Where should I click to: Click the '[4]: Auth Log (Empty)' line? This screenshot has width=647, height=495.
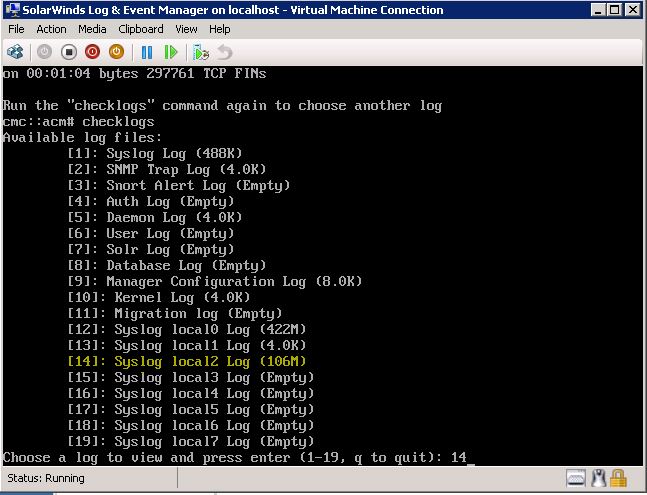[x=151, y=202]
